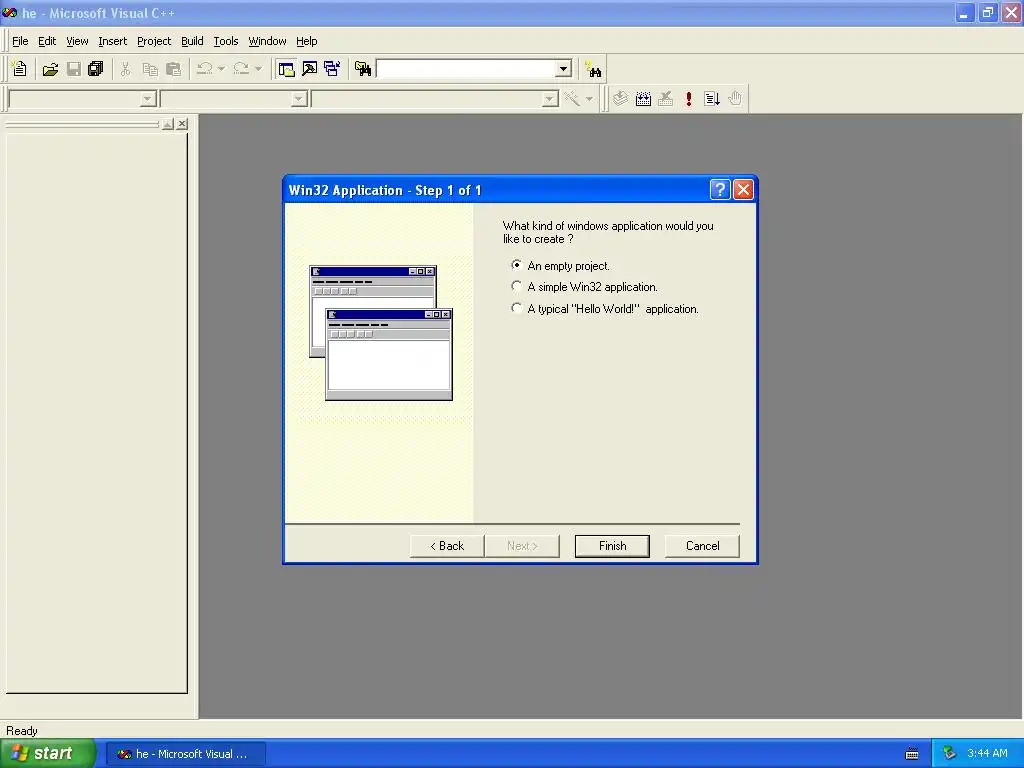1024x768 pixels.
Task: Open the WizardBar actions dropdown arrow
Action: pos(589,99)
